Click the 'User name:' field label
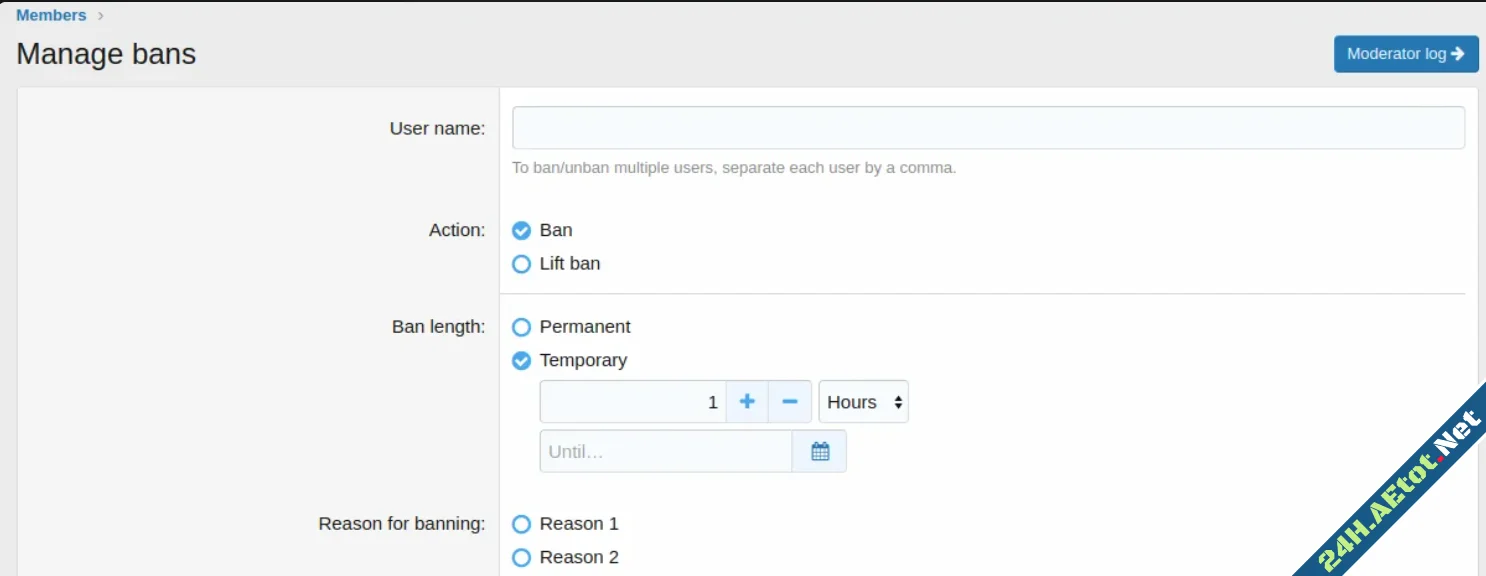The image size is (1486, 576). (x=437, y=128)
